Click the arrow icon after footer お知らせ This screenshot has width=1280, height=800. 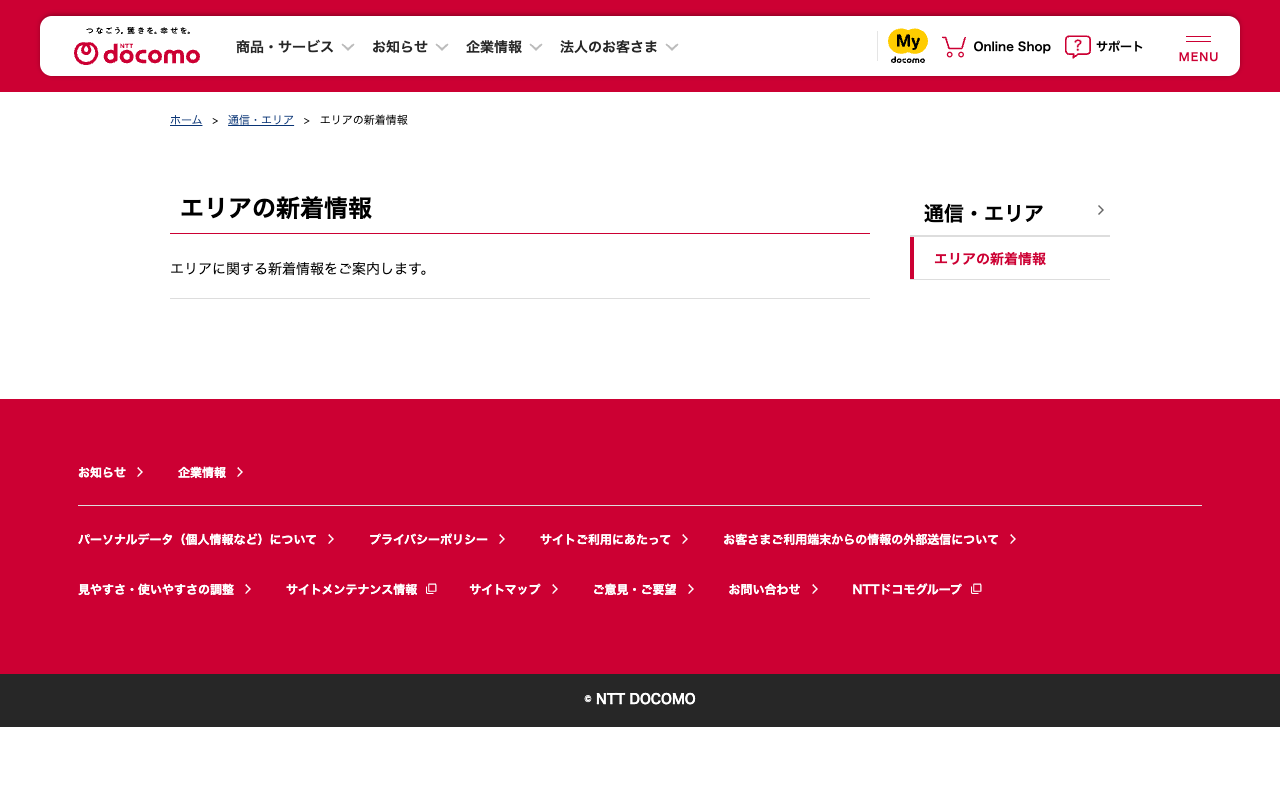pos(140,472)
